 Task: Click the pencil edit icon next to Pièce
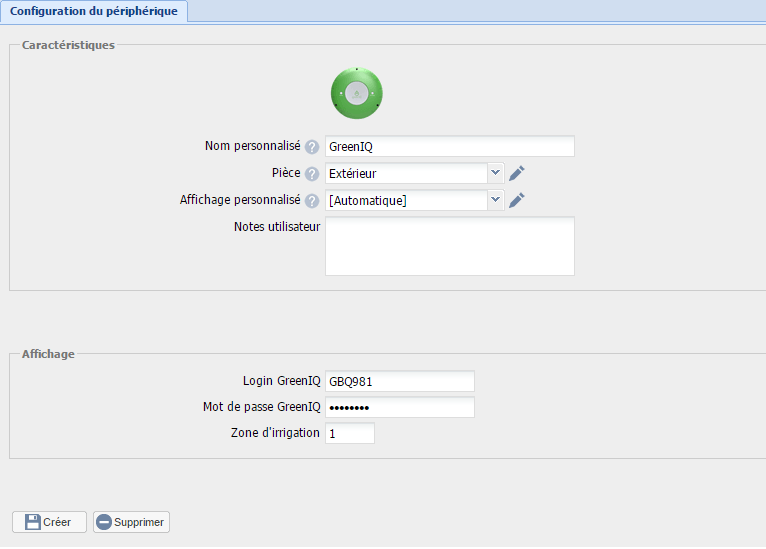point(517,173)
